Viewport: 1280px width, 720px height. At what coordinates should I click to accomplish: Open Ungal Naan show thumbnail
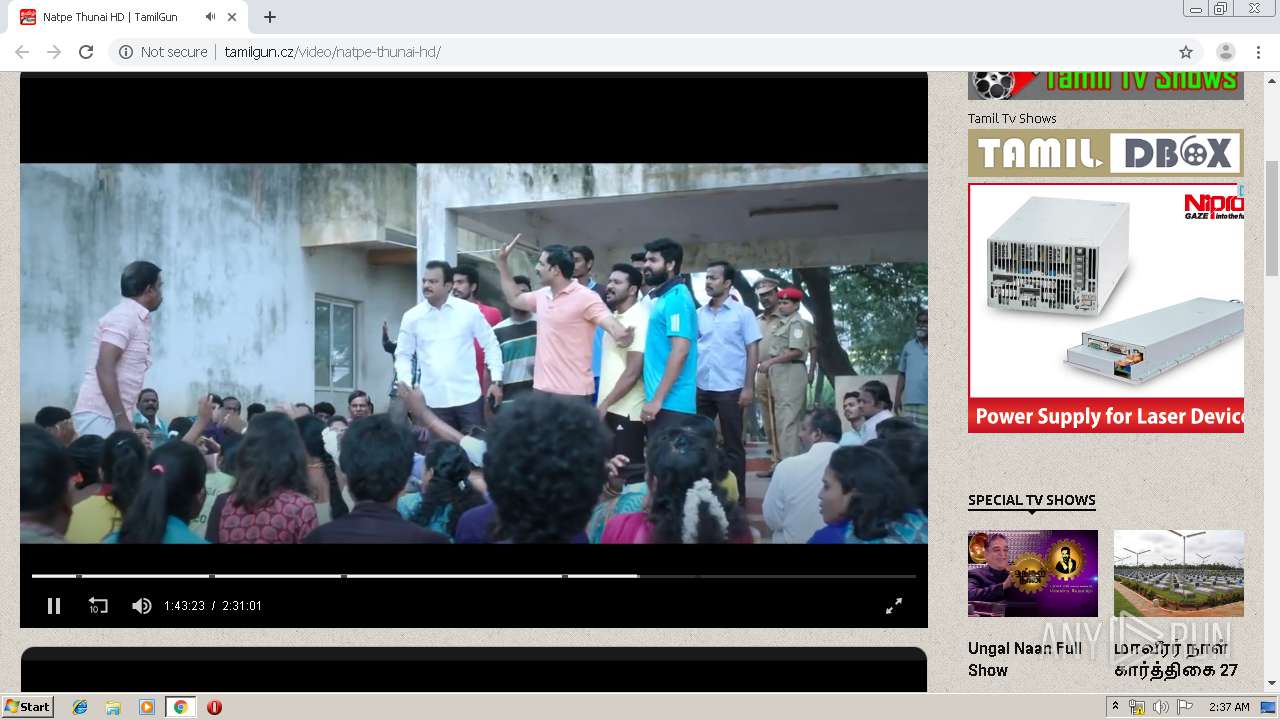[x=1033, y=573]
